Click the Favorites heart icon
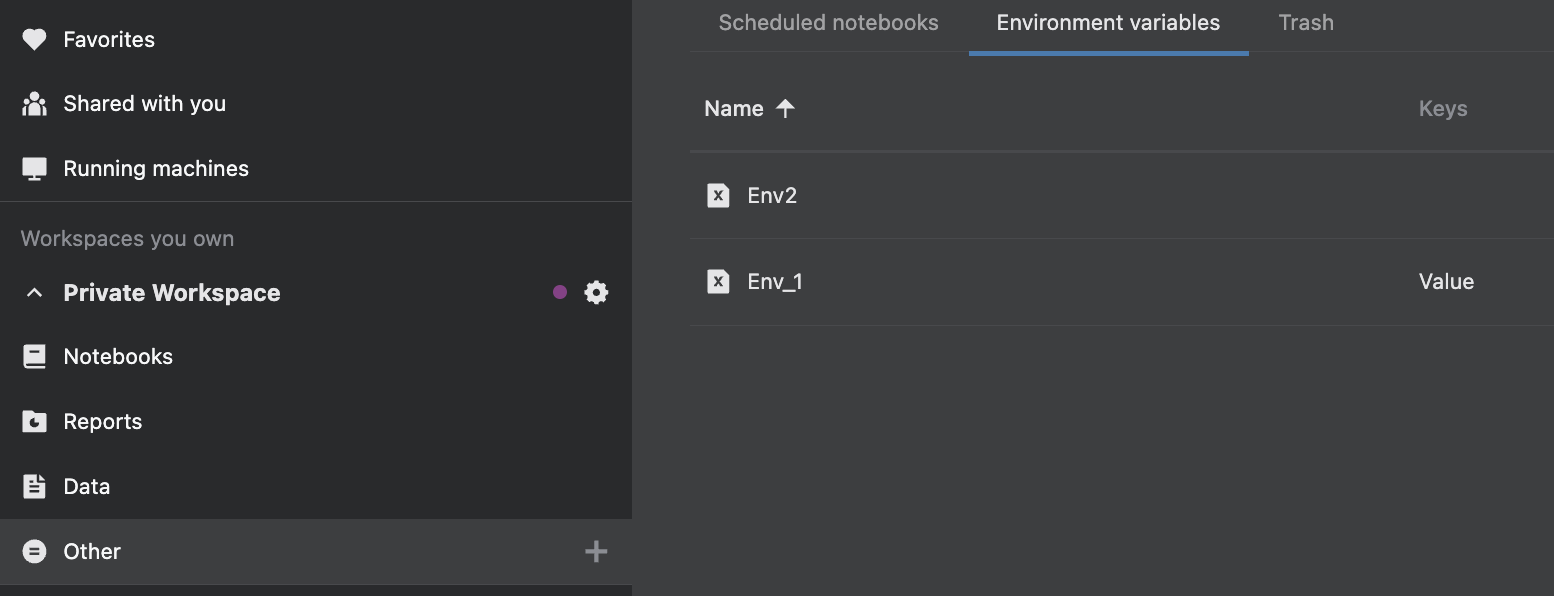This screenshot has height=596, width=1554. click(35, 39)
